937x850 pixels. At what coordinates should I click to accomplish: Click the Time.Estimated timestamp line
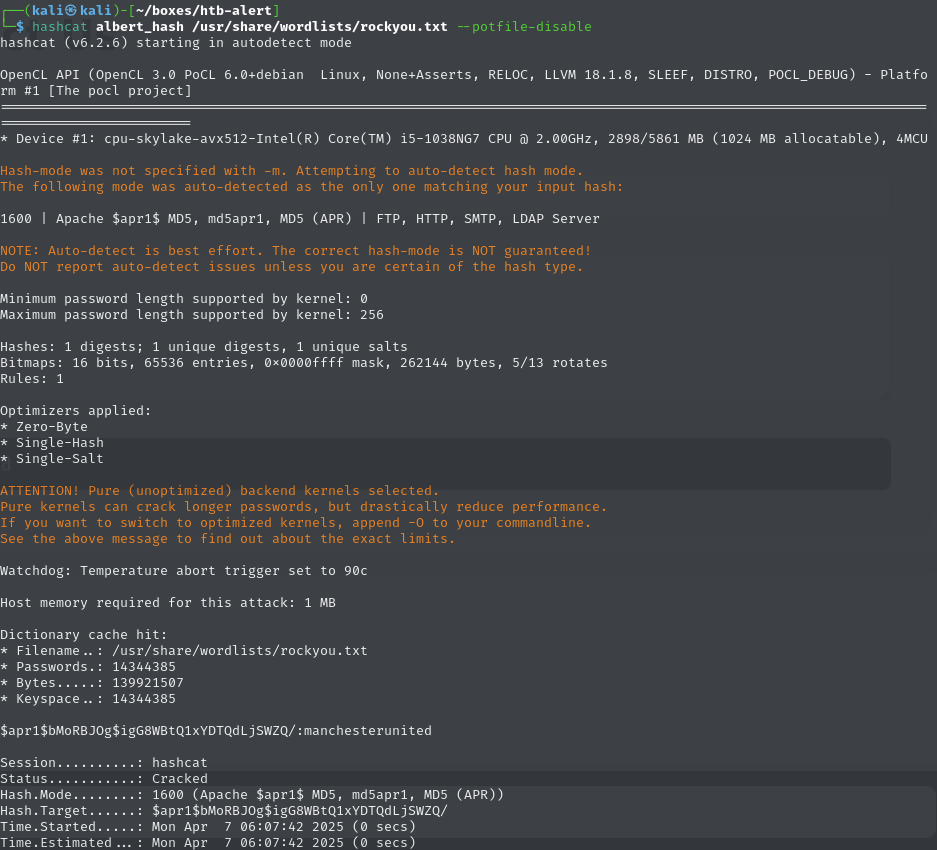pyautogui.click(x=207, y=843)
